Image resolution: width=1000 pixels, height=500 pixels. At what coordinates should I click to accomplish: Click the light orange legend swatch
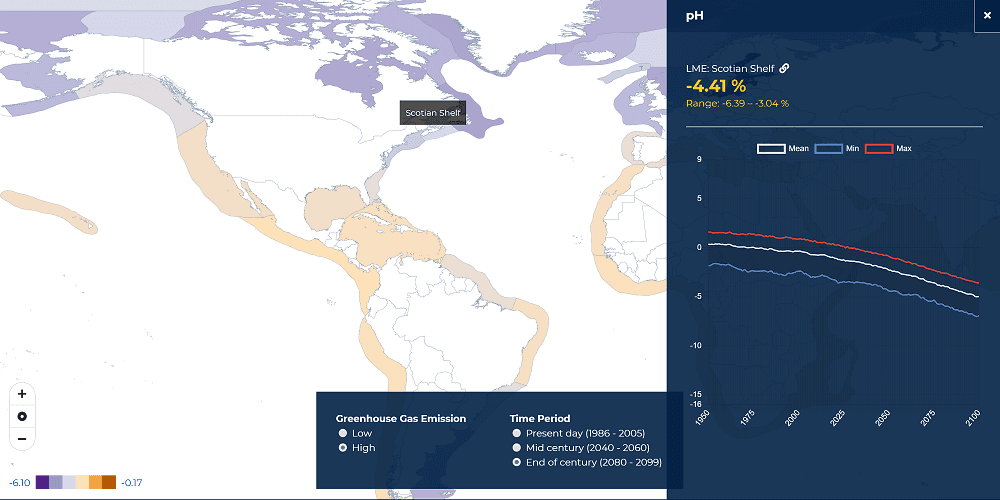click(82, 482)
